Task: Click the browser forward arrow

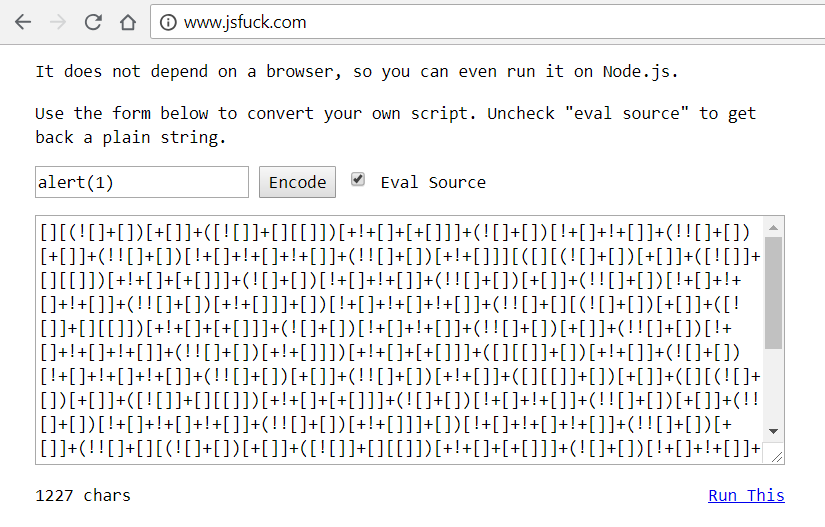Action: point(57,22)
